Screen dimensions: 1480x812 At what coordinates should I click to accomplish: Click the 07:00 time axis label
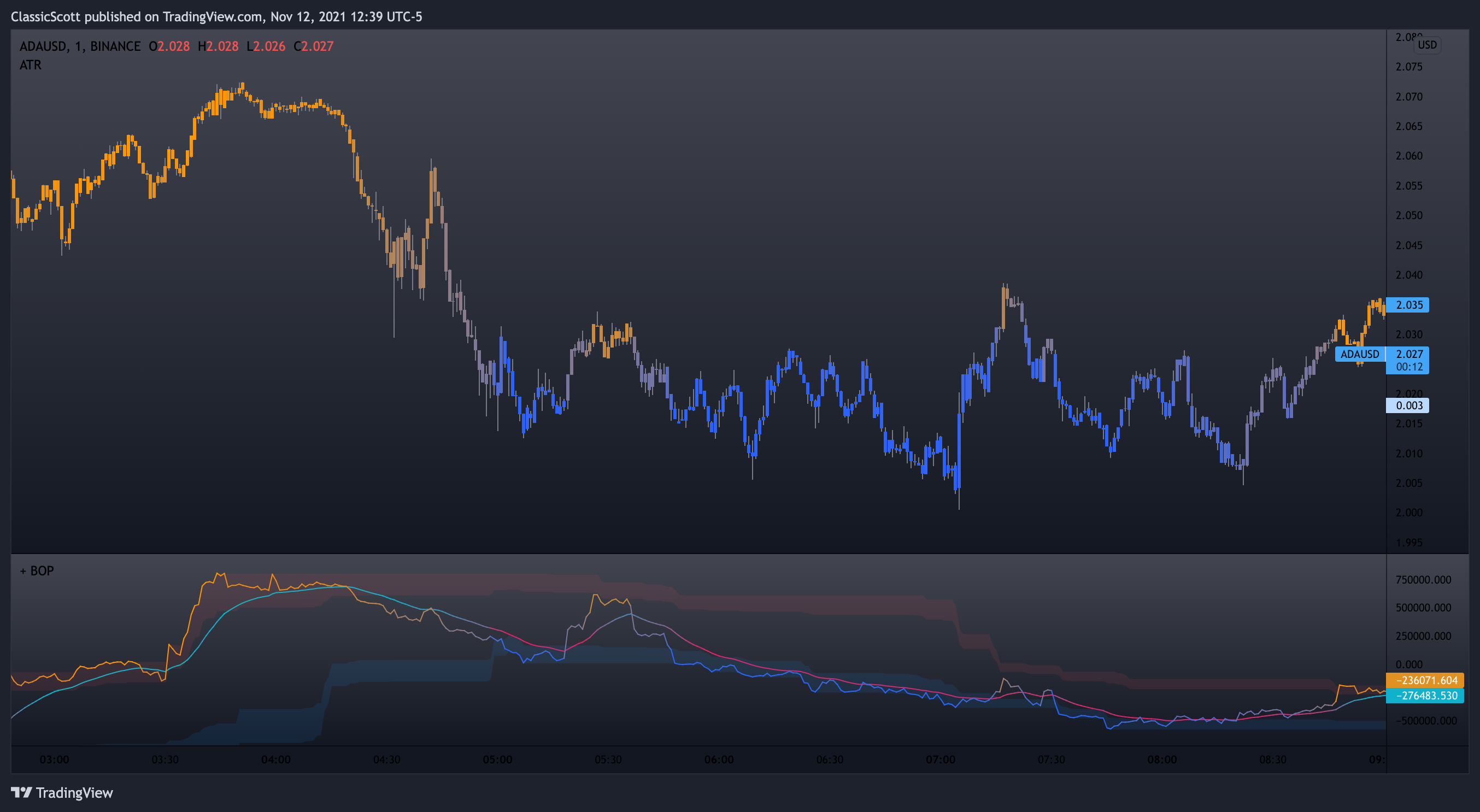point(940,760)
